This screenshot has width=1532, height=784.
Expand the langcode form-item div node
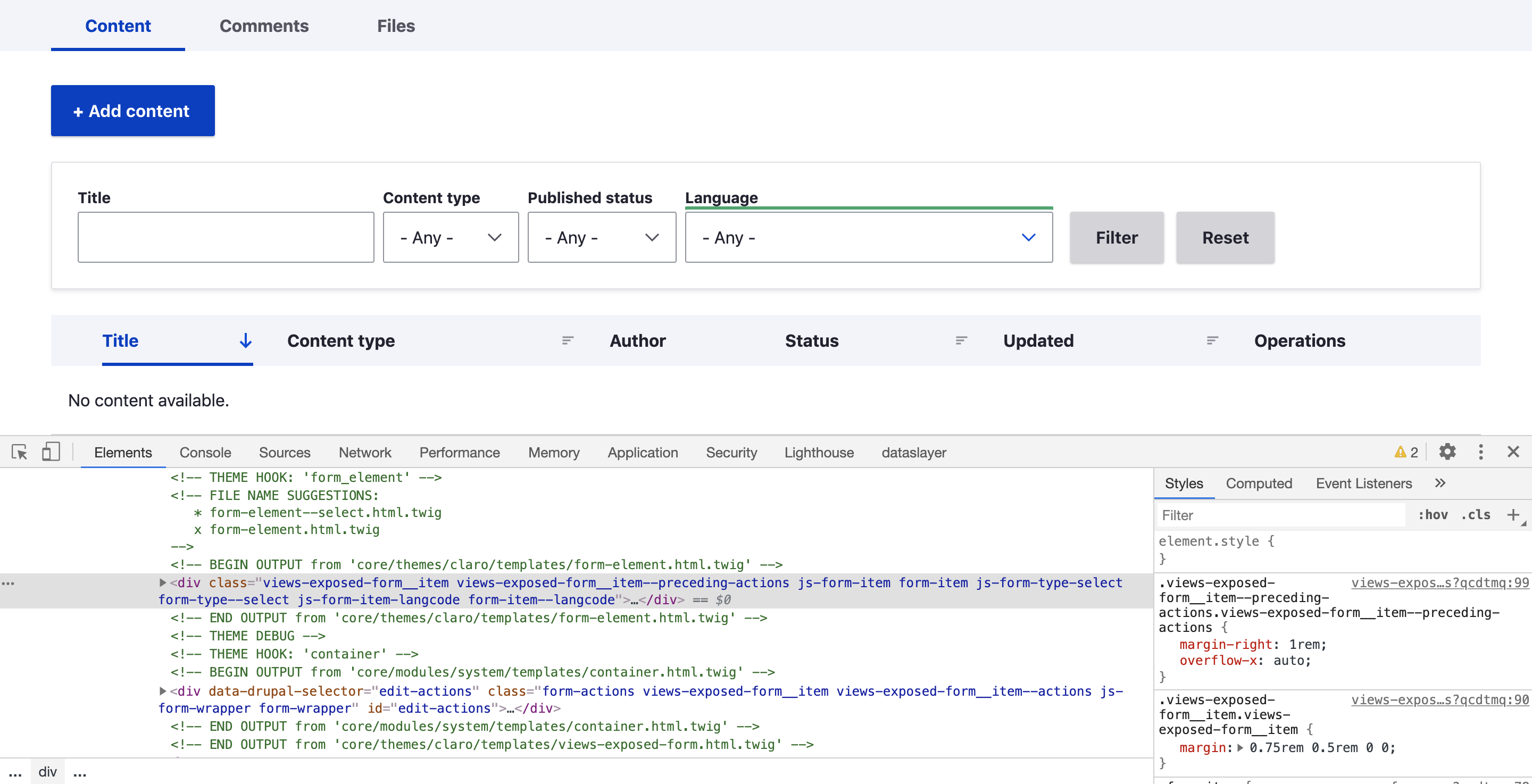click(162, 583)
